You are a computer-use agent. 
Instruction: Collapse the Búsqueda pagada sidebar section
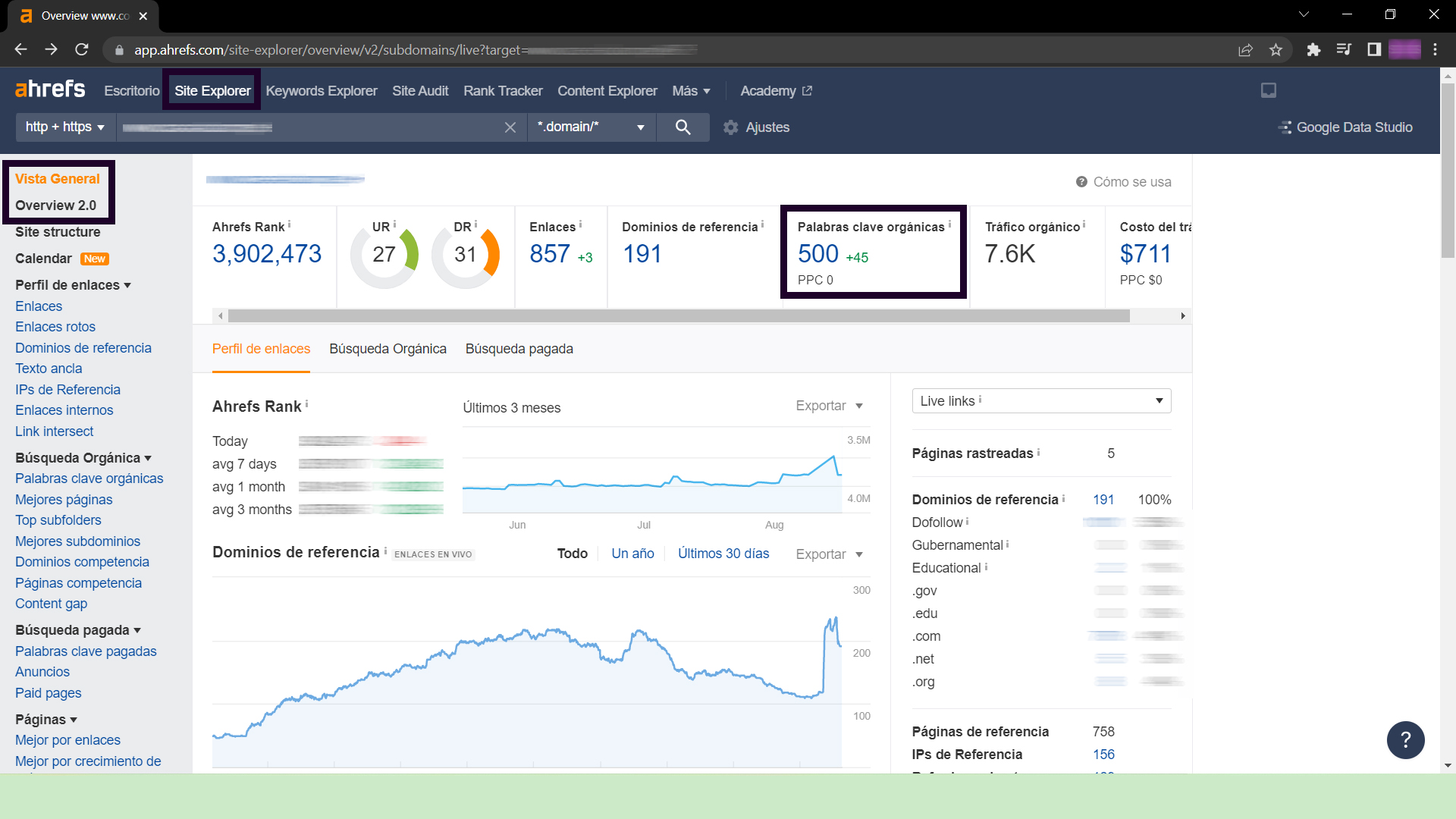pos(78,630)
